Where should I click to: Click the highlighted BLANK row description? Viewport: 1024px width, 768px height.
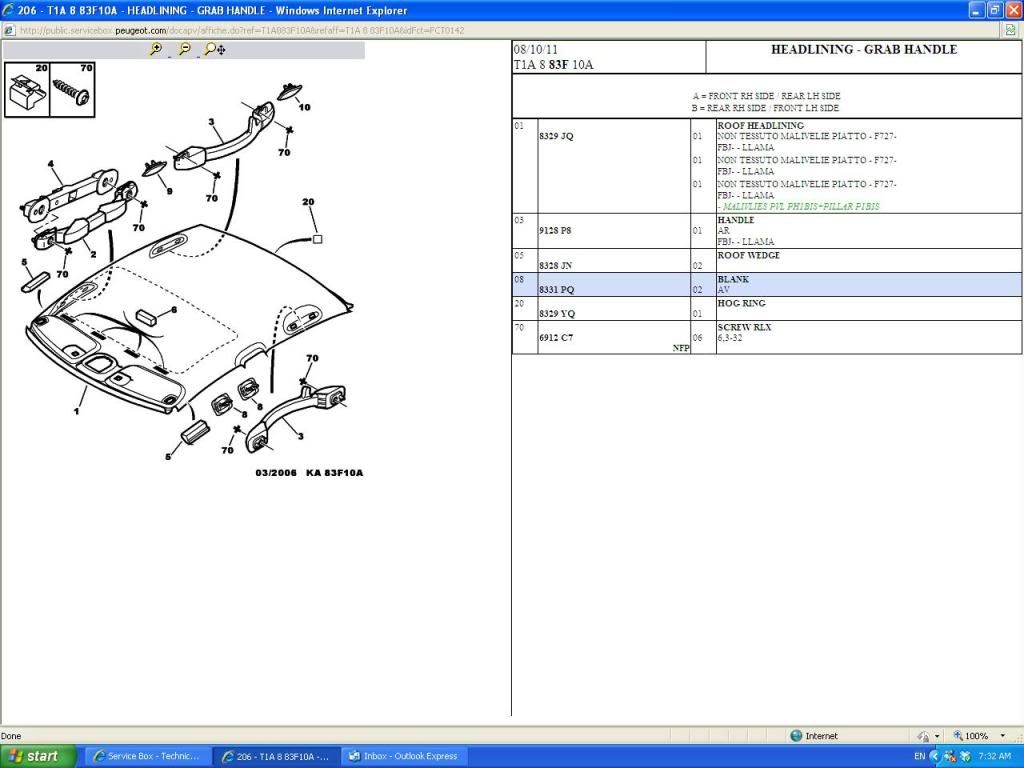(733, 280)
